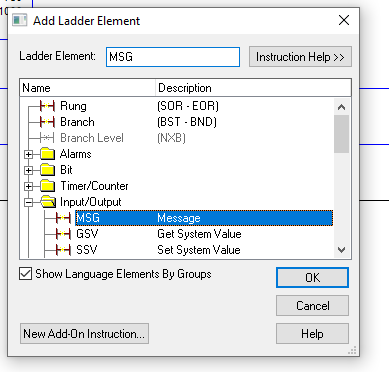The width and height of the screenshot is (389, 372).
Task: Expand the Timer/Counter group
Action: tap(29, 186)
